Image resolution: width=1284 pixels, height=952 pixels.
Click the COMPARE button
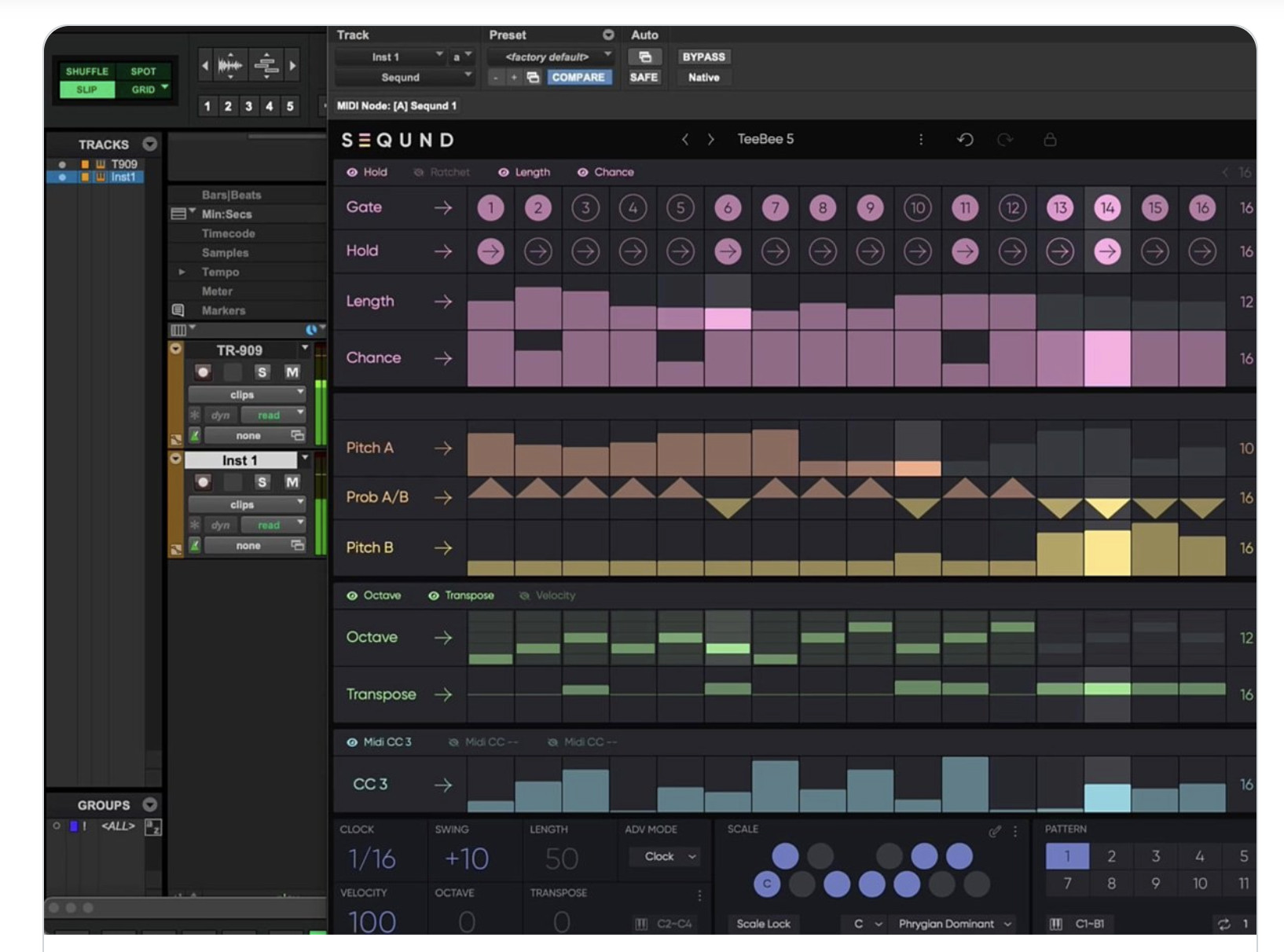[578, 77]
